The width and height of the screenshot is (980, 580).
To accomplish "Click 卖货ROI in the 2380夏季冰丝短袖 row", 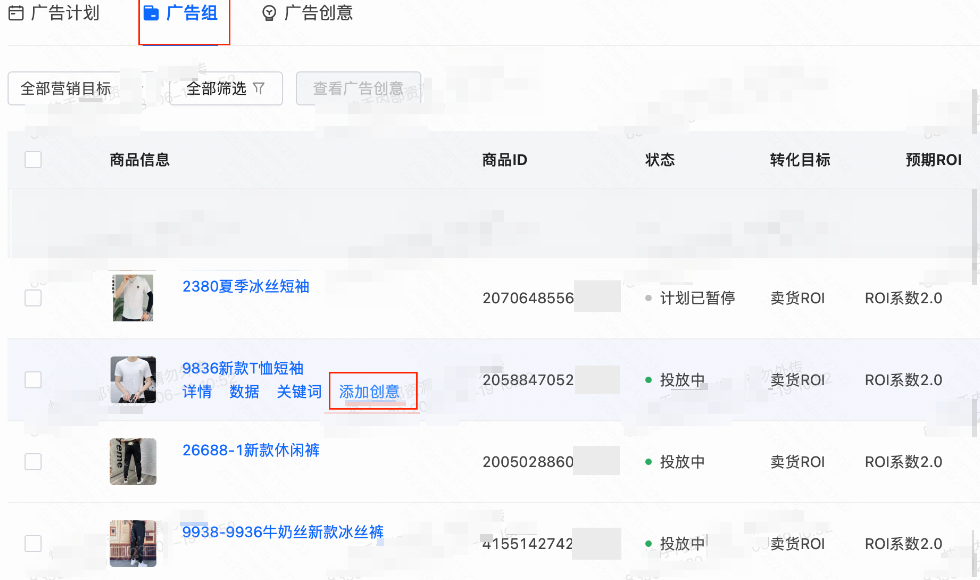I will coord(798,298).
